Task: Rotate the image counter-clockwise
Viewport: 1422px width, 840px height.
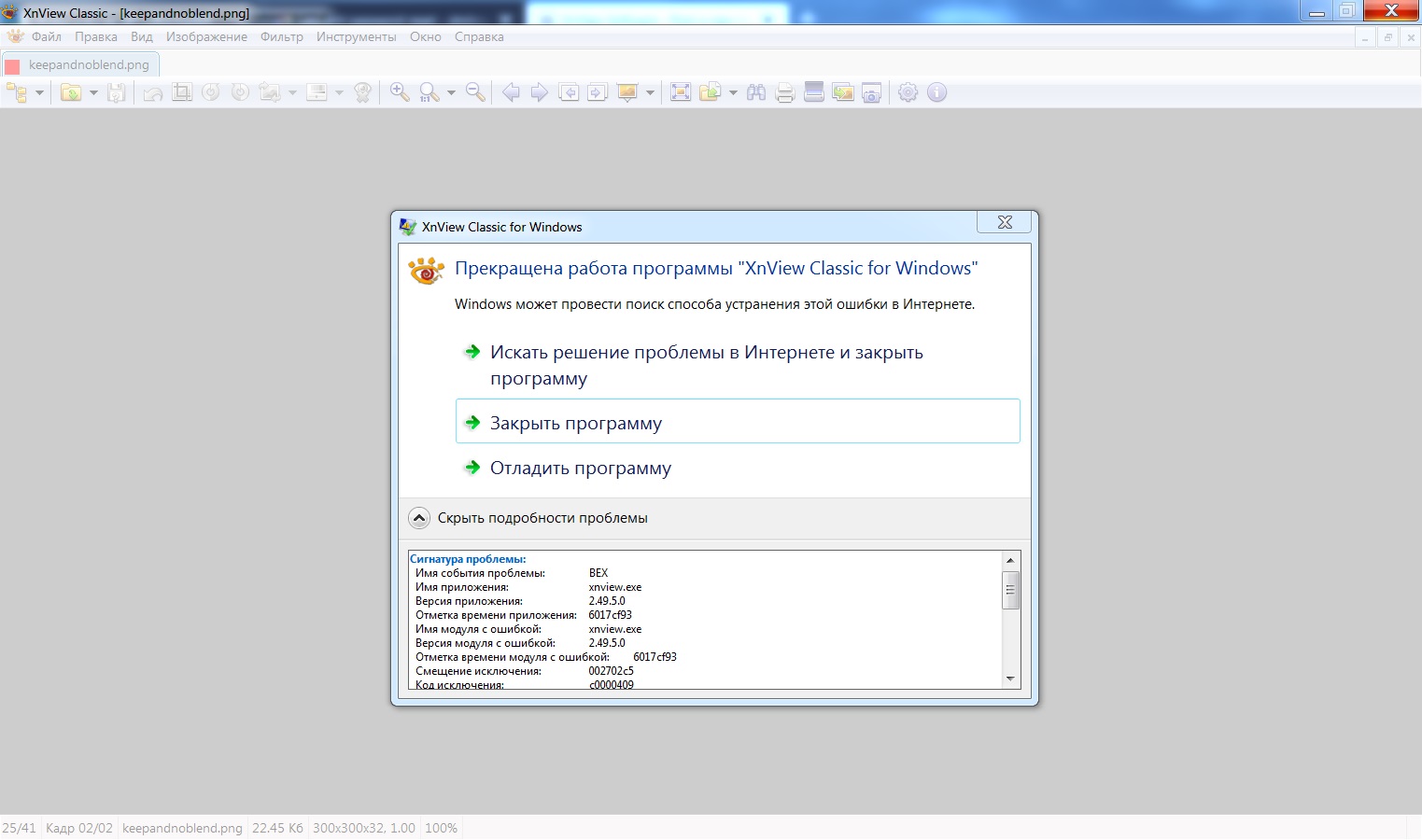Action: coord(211,92)
